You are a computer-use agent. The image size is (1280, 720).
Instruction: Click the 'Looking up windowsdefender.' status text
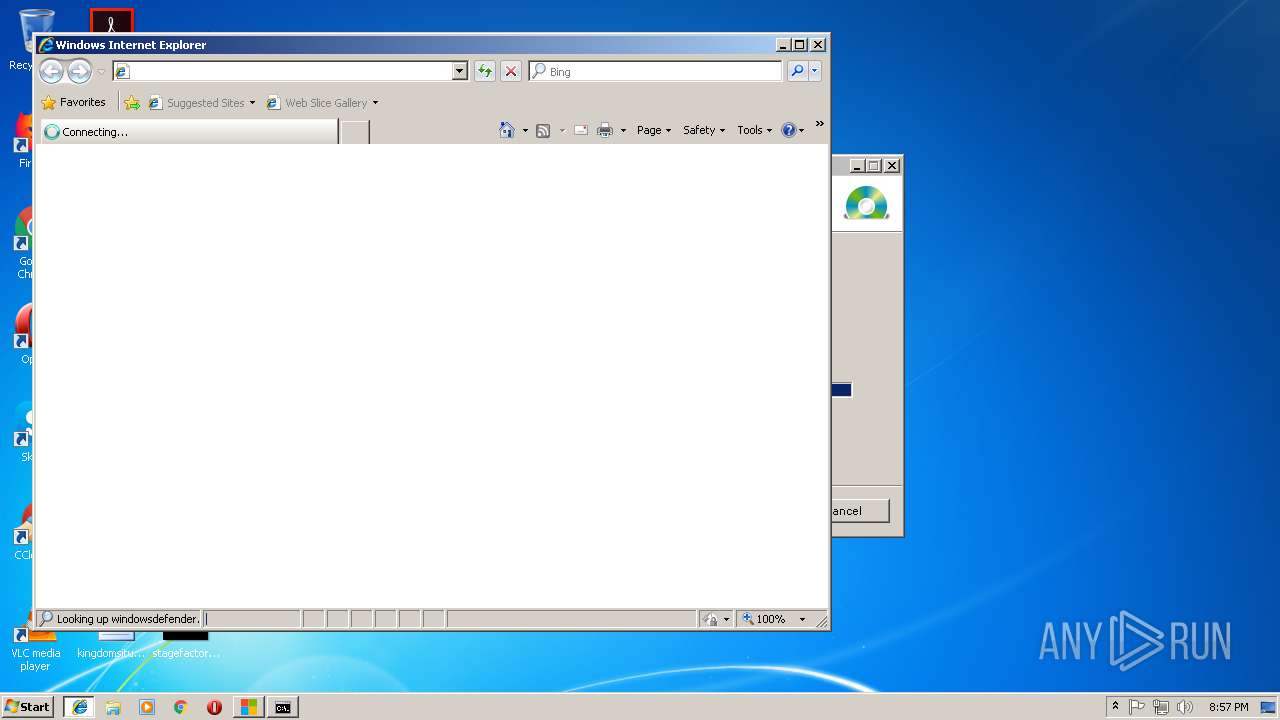(127, 619)
